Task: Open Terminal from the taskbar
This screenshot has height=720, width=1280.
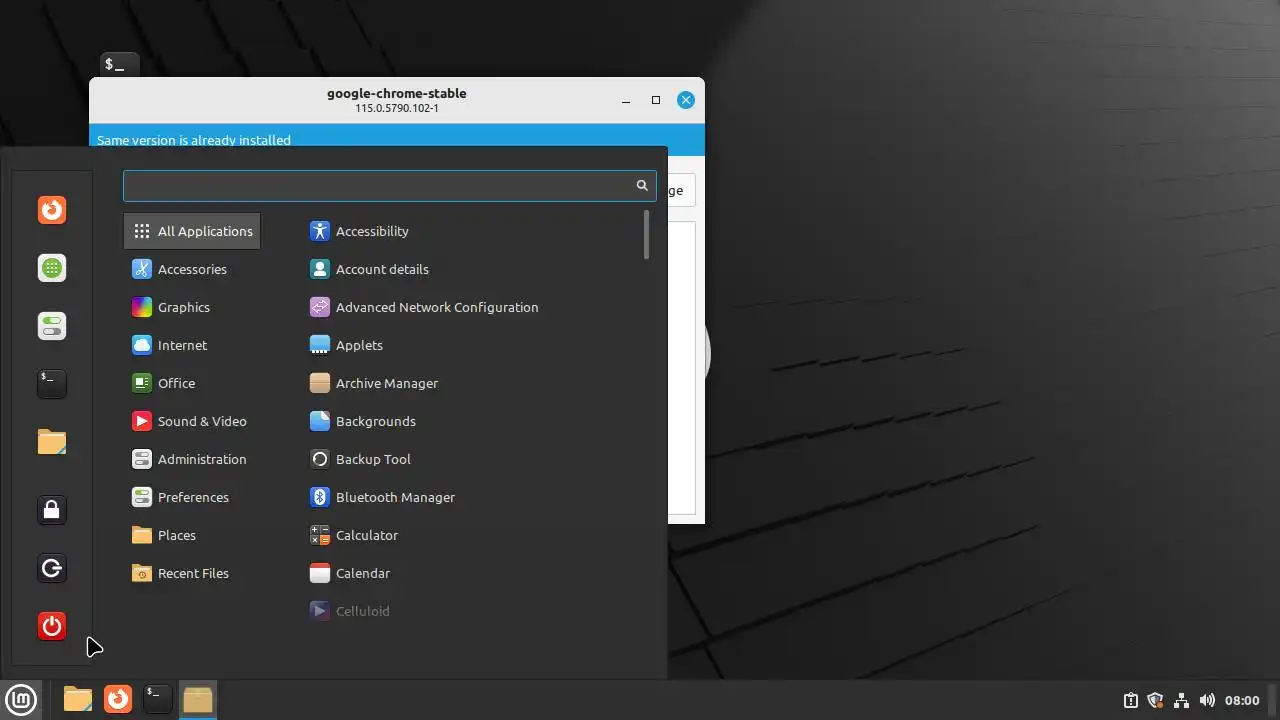Action: point(158,699)
